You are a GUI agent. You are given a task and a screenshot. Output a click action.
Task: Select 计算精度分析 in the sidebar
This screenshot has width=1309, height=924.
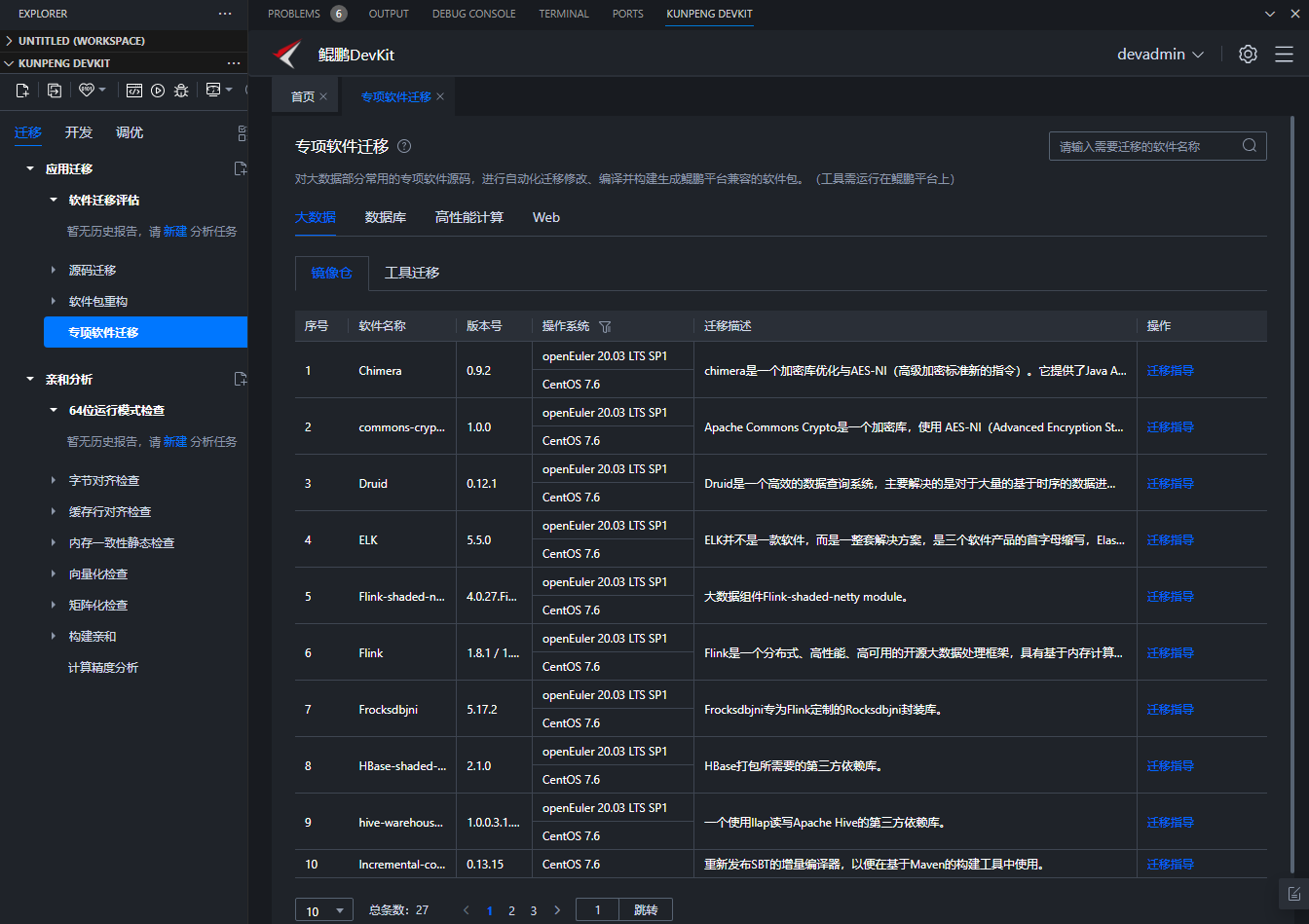tap(103, 667)
